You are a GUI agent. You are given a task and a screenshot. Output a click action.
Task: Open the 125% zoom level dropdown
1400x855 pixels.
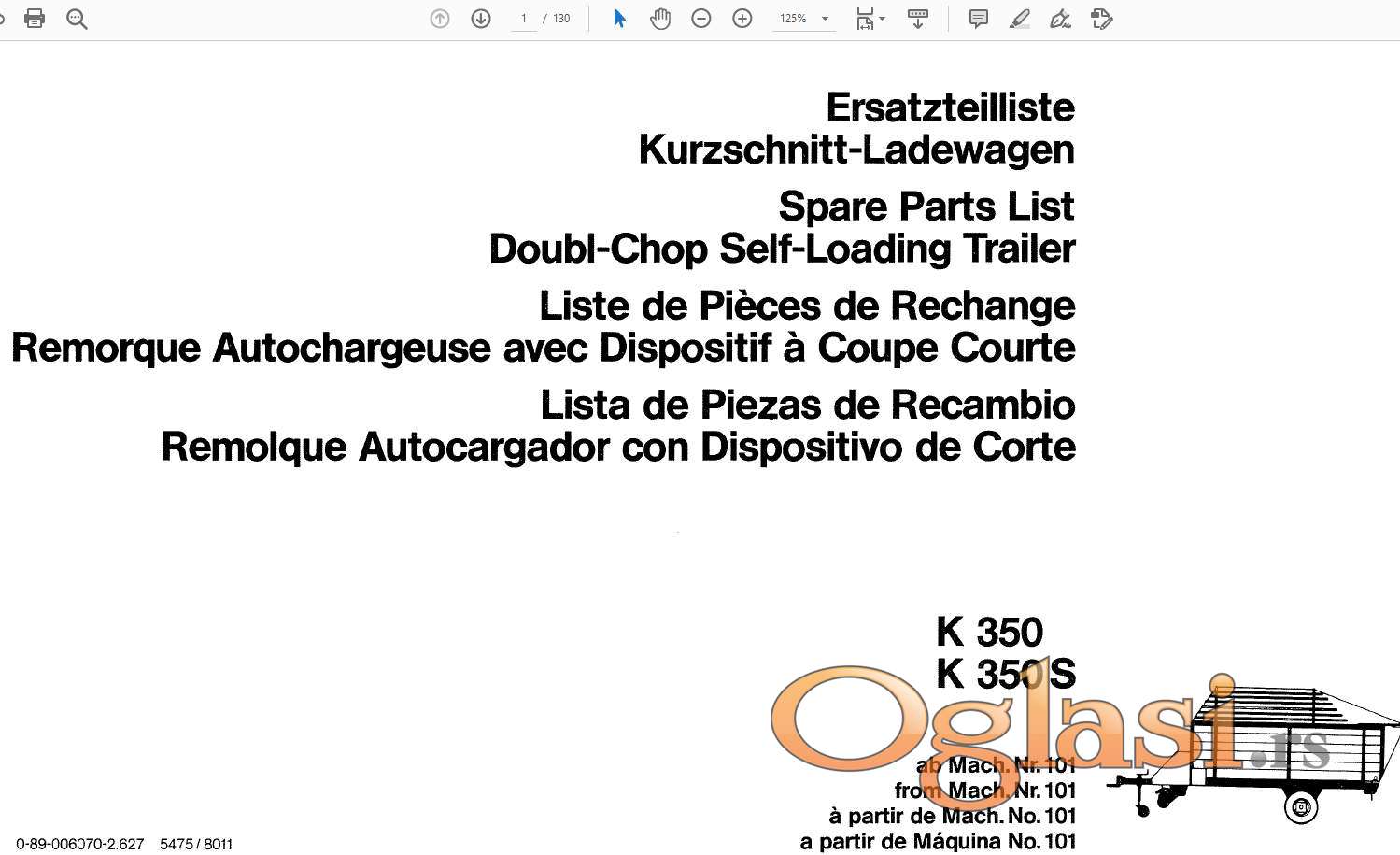pyautogui.click(x=804, y=19)
